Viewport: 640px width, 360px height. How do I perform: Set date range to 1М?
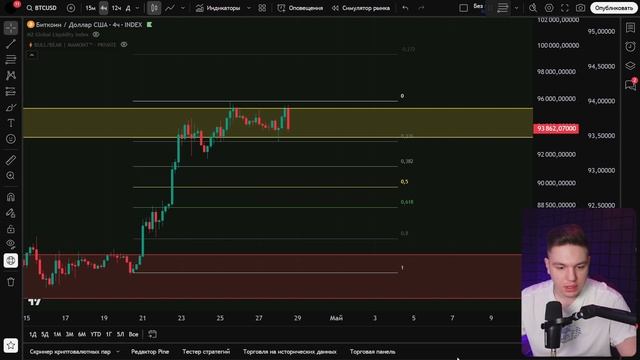tap(57, 334)
